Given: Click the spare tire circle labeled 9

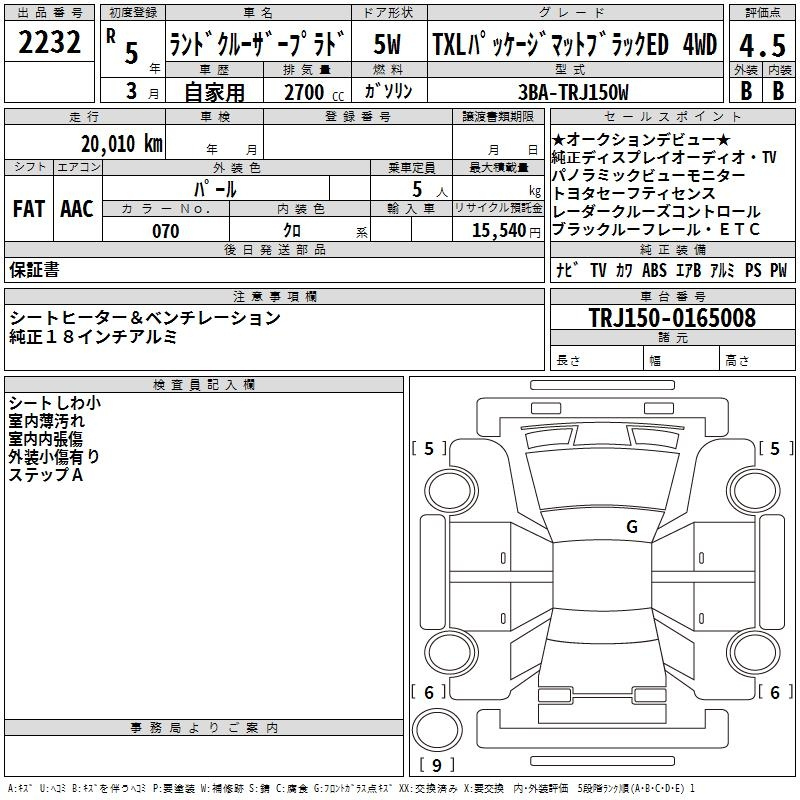Looking at the screenshot, I should [x=437, y=730].
